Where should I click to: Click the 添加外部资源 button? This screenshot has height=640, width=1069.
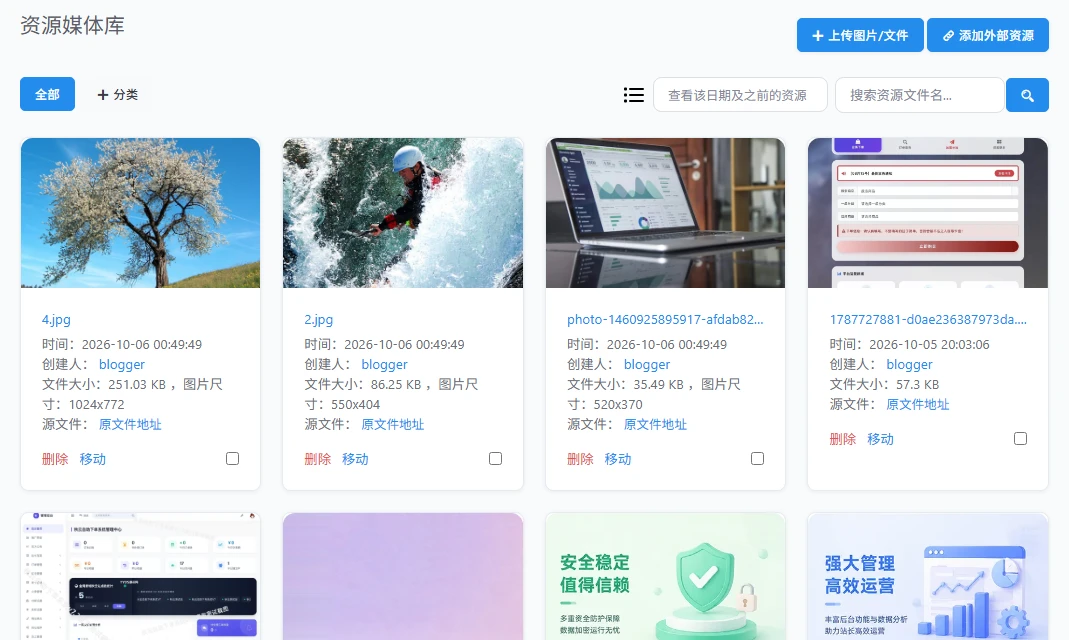988,35
